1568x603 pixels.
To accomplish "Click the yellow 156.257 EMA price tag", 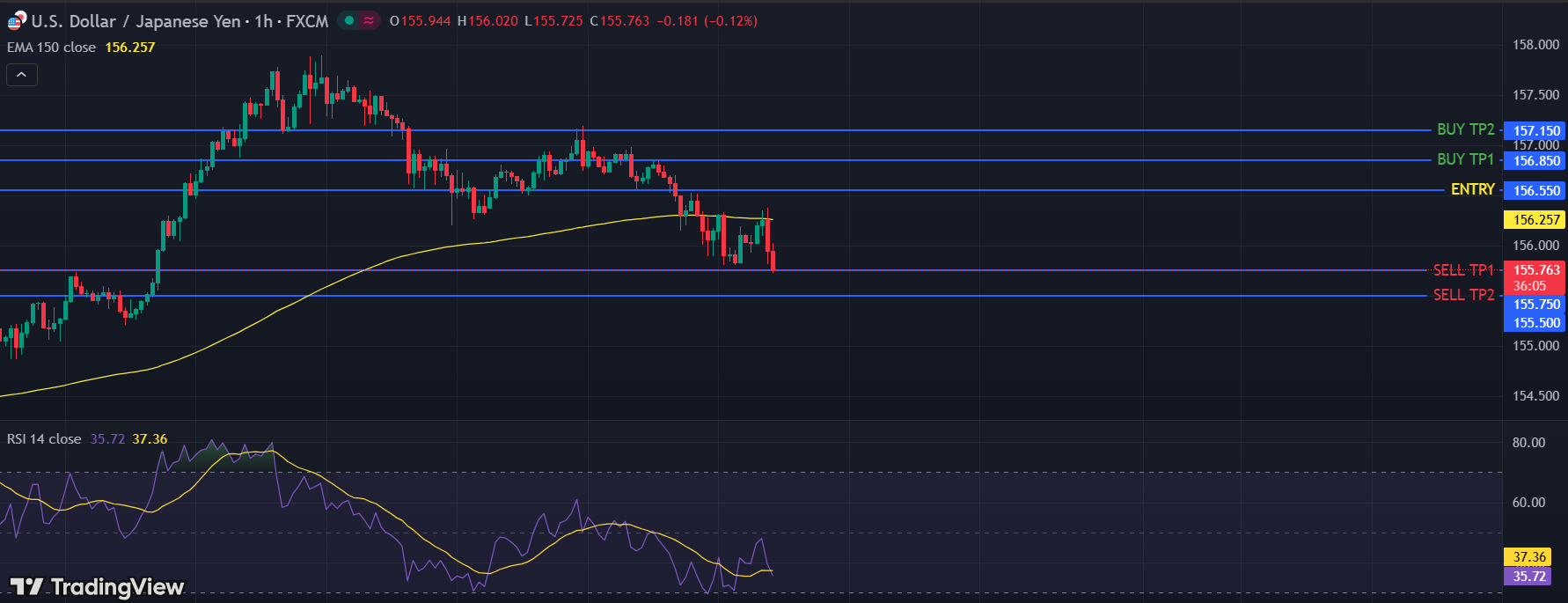I will (x=1536, y=220).
